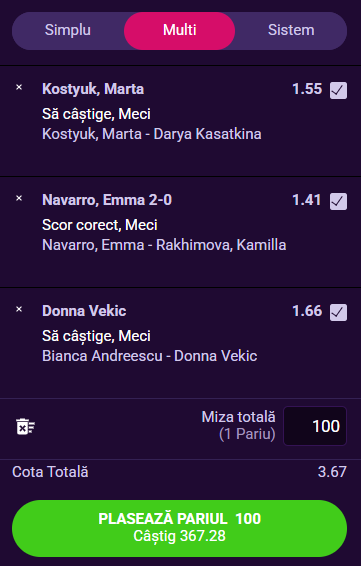Remove the Donna Vekic selection with its X
This screenshot has height=566, width=361.
(x=19, y=309)
